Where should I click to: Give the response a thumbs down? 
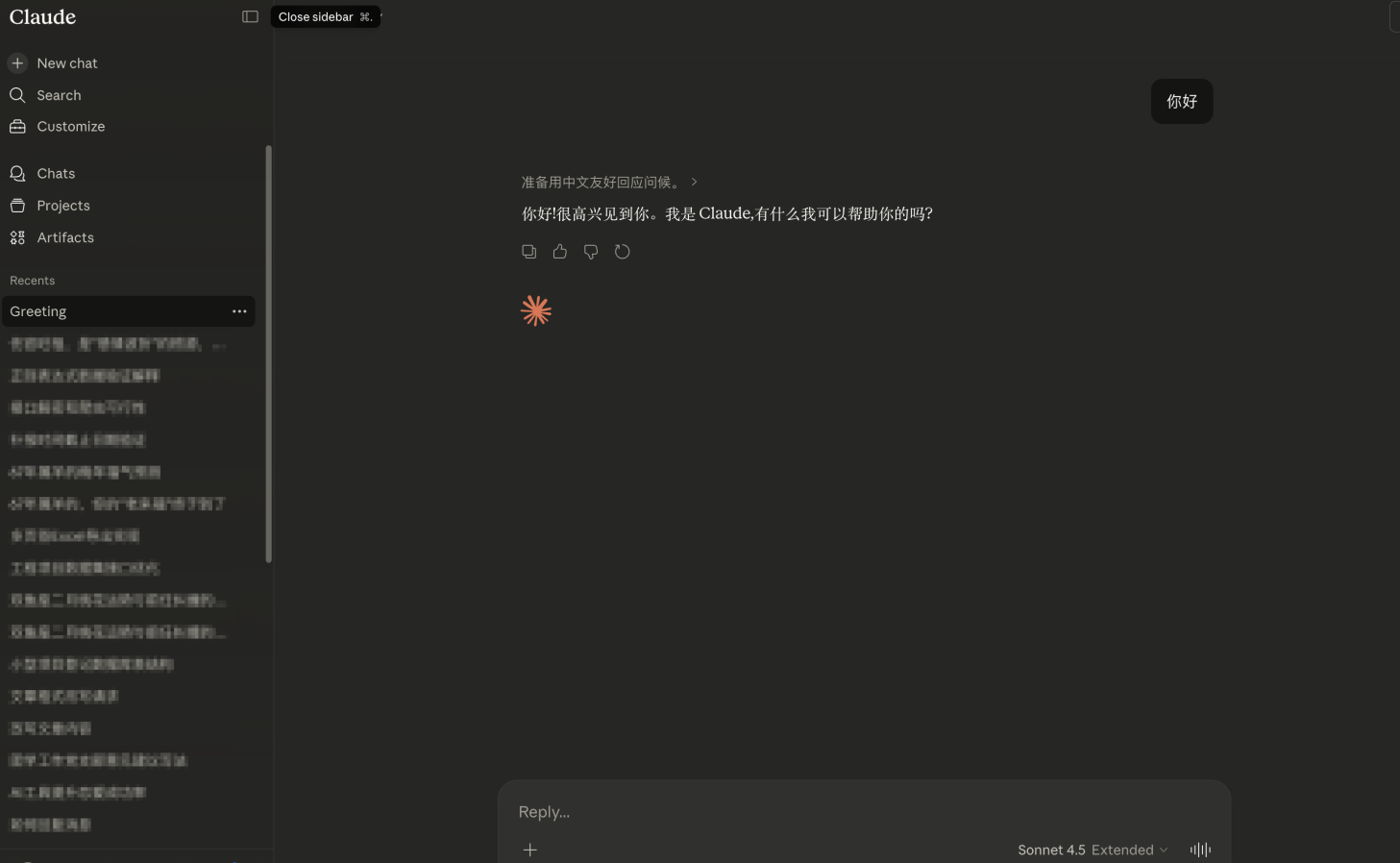click(591, 252)
